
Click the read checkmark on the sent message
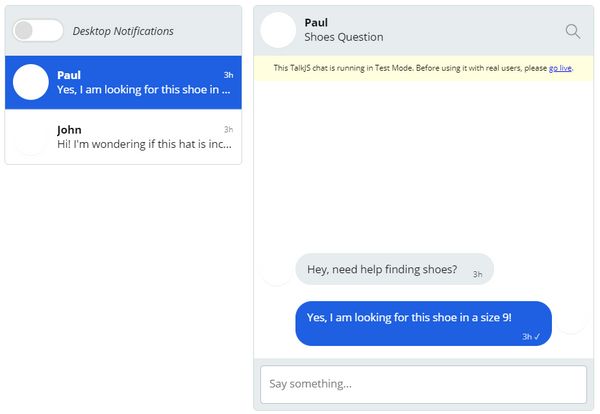[537, 336]
